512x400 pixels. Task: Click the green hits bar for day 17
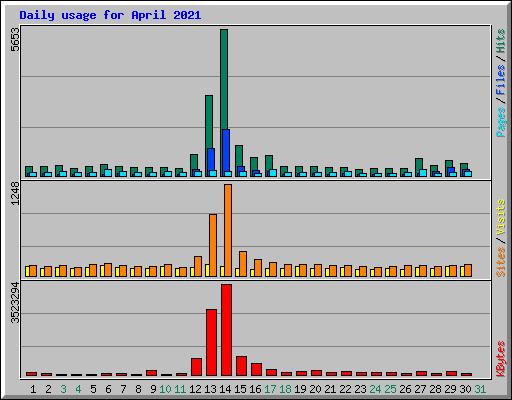point(269,163)
